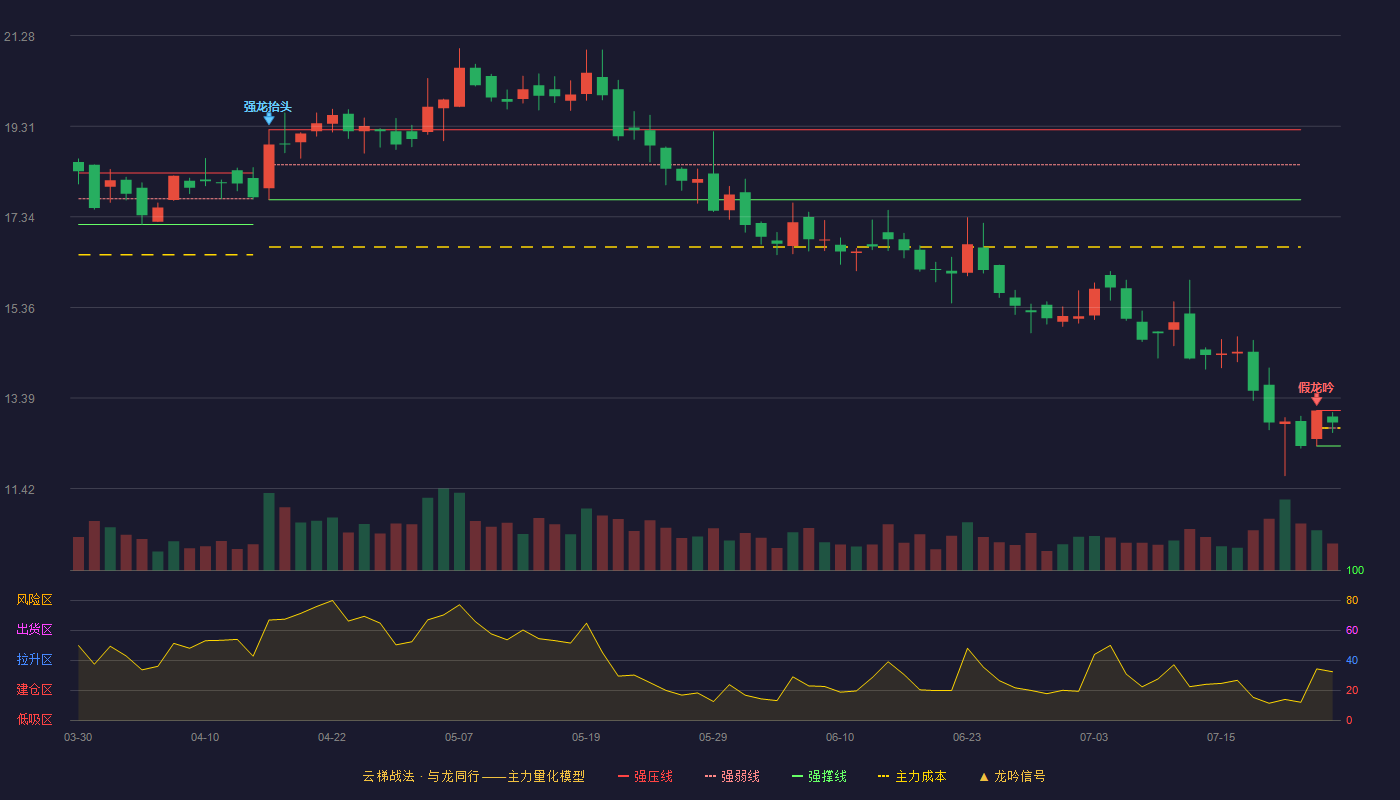Click the 假龙吟 annotation text
Screen dimensions: 1400x800
[x=1316, y=387]
